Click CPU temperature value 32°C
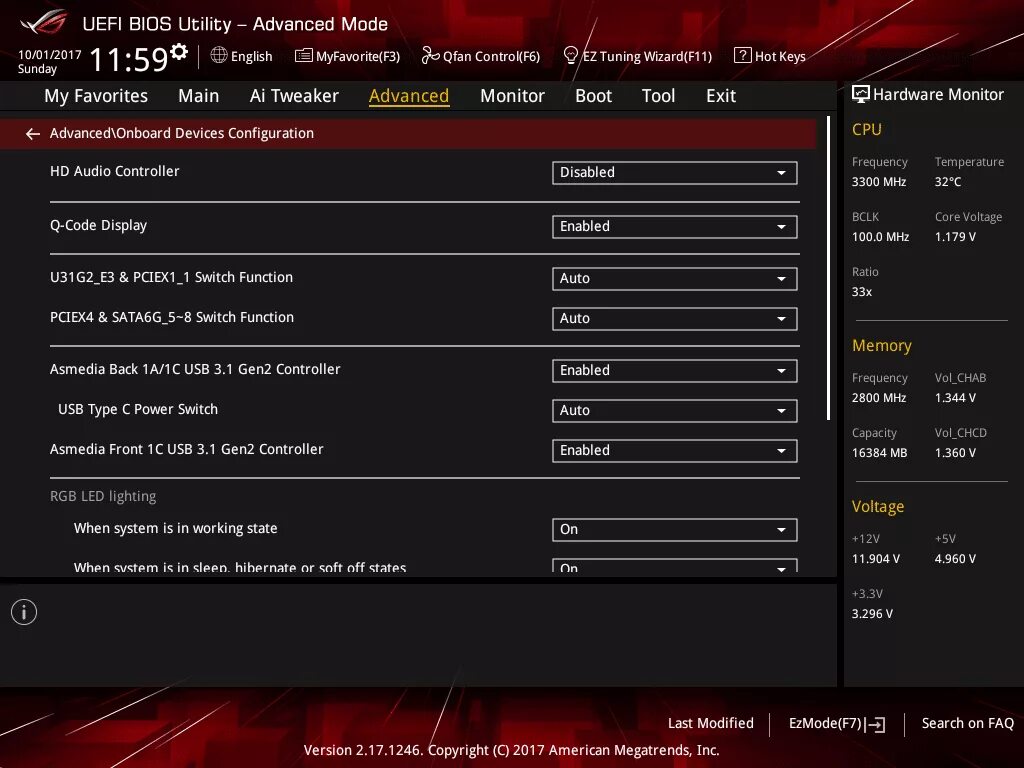The width and height of the screenshot is (1024, 768). 948,182
